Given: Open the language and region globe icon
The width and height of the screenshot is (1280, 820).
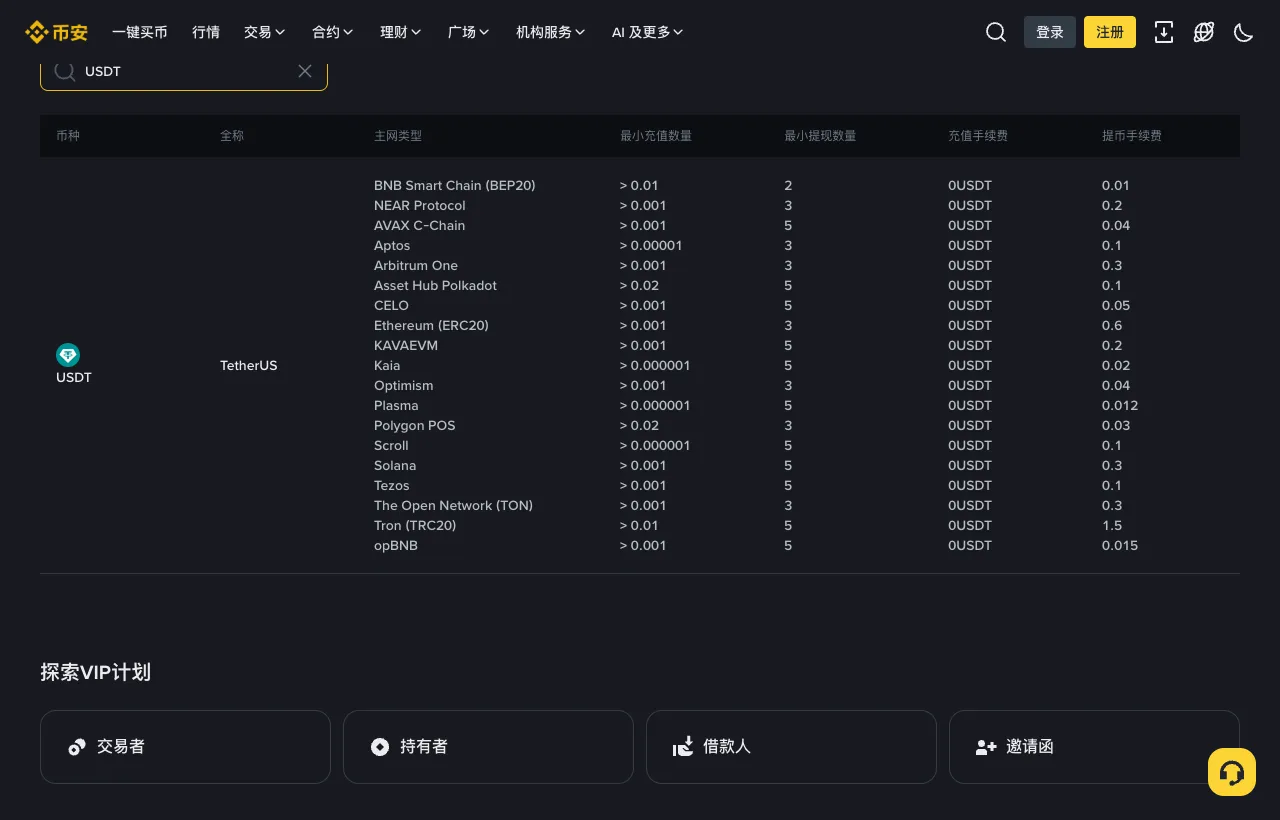Looking at the screenshot, I should 1204,32.
